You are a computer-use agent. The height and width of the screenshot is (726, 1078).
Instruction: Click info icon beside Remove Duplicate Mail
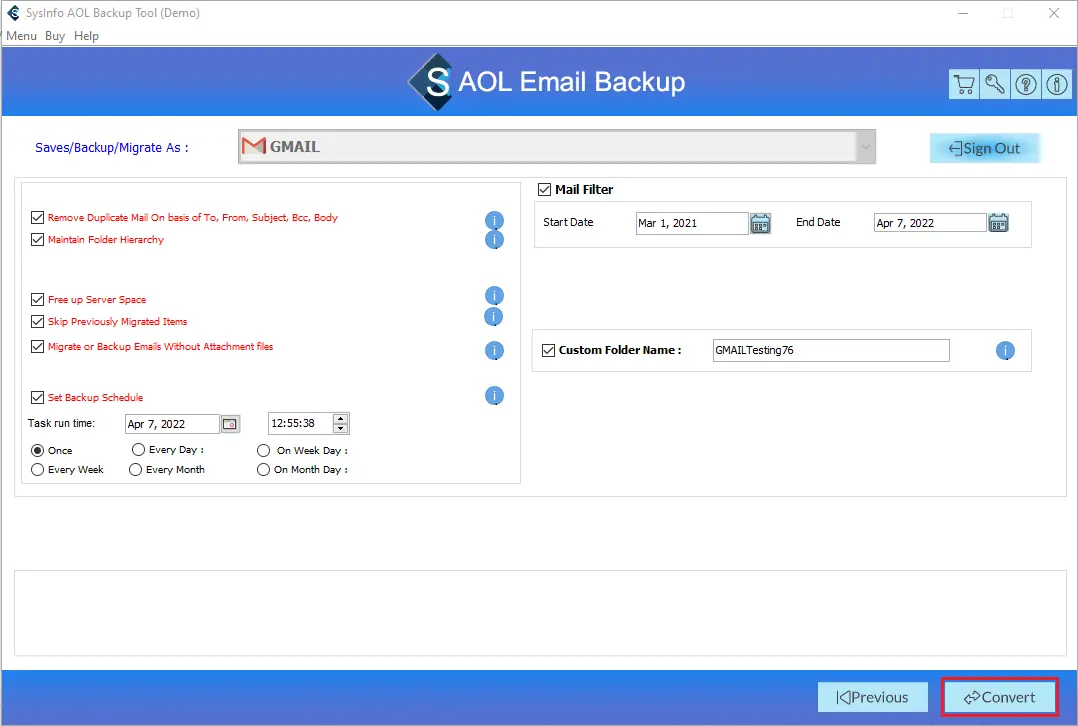tap(494, 220)
